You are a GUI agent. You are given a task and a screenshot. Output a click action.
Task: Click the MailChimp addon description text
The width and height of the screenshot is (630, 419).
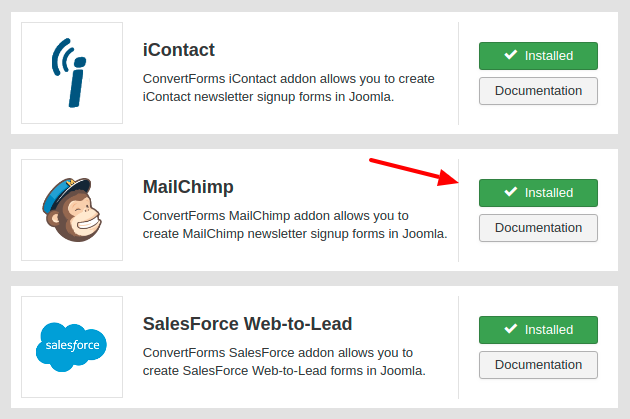point(294,225)
